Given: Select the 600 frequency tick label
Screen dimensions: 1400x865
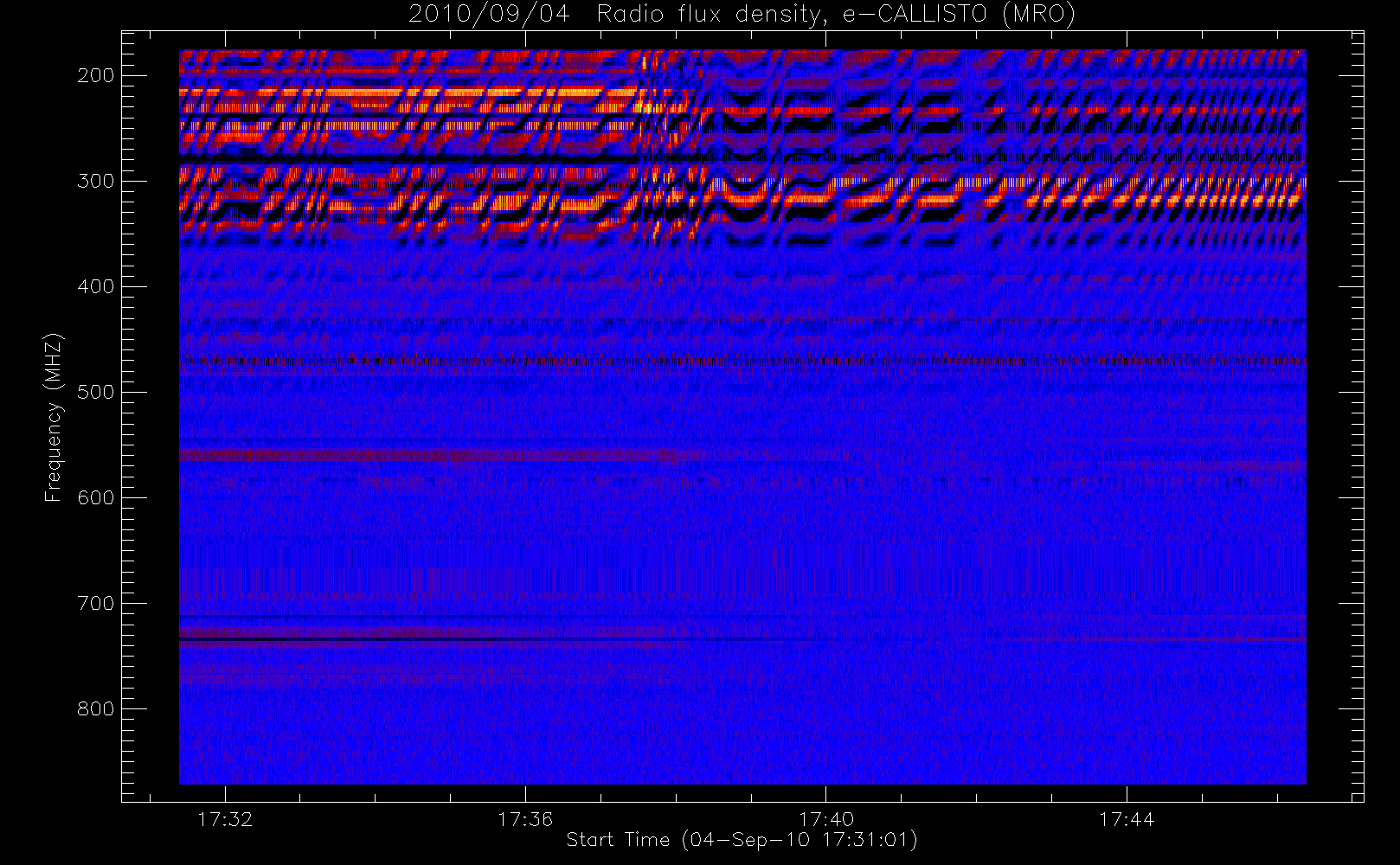Looking at the screenshot, I should click(x=96, y=497).
